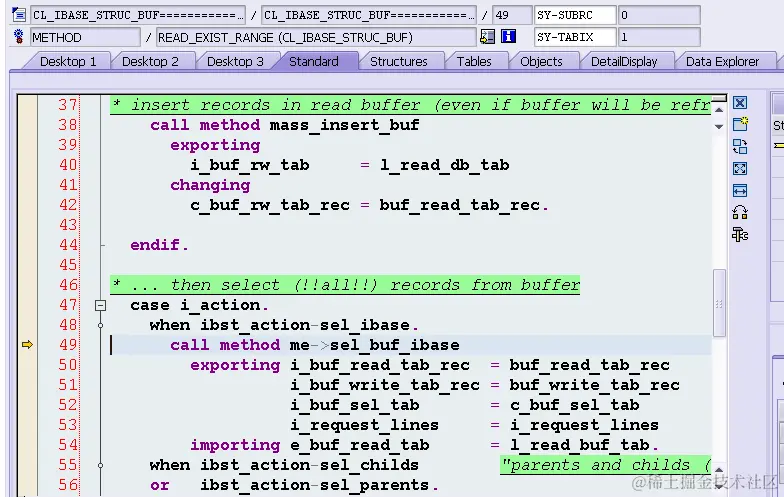Viewport: 784px width, 497px height.
Task: Click the split bar handle above editor scrollbar
Action: 719,98
